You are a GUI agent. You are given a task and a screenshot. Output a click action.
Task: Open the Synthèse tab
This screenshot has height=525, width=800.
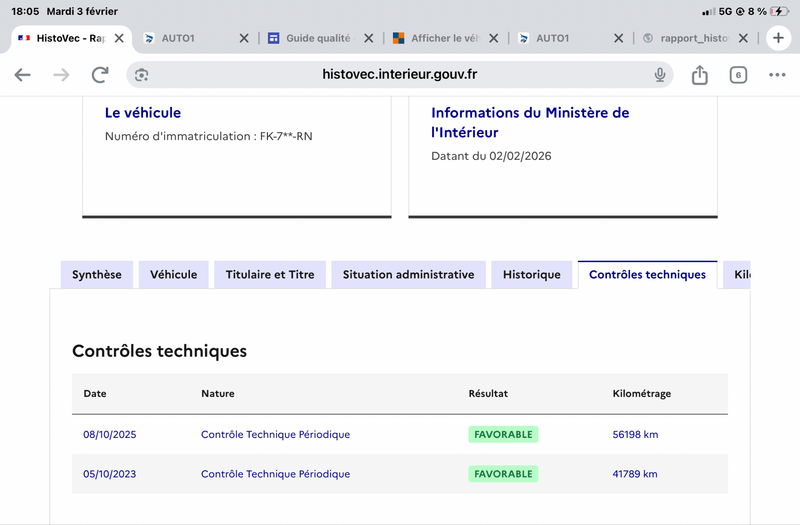coord(97,275)
